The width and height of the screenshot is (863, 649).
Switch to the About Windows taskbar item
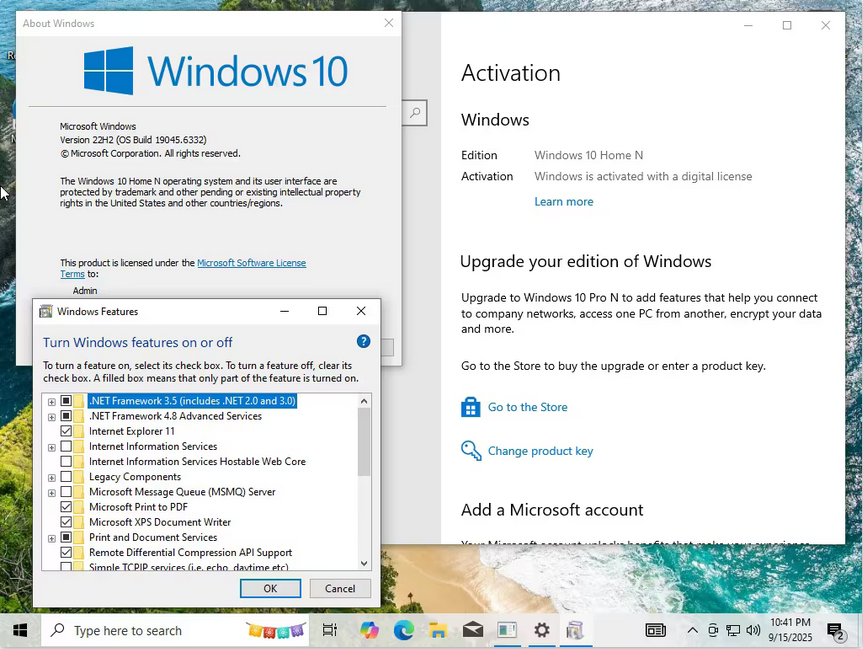pyautogui.click(x=507, y=630)
